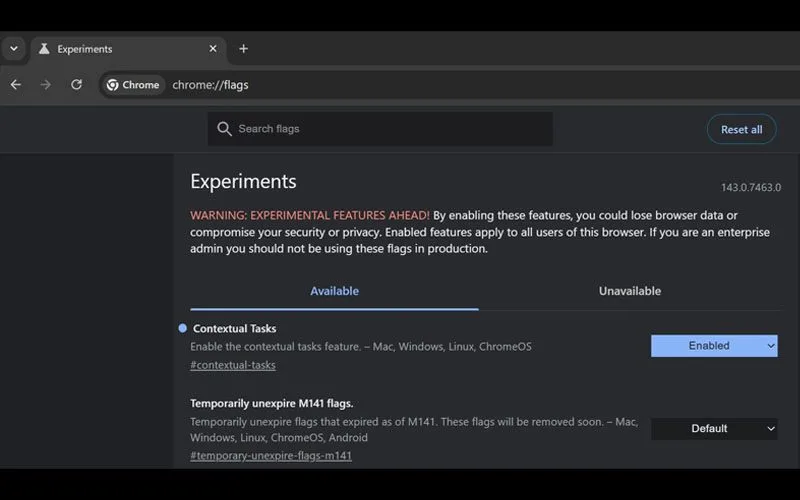Reload the chrome://flags page

[x=76, y=85]
